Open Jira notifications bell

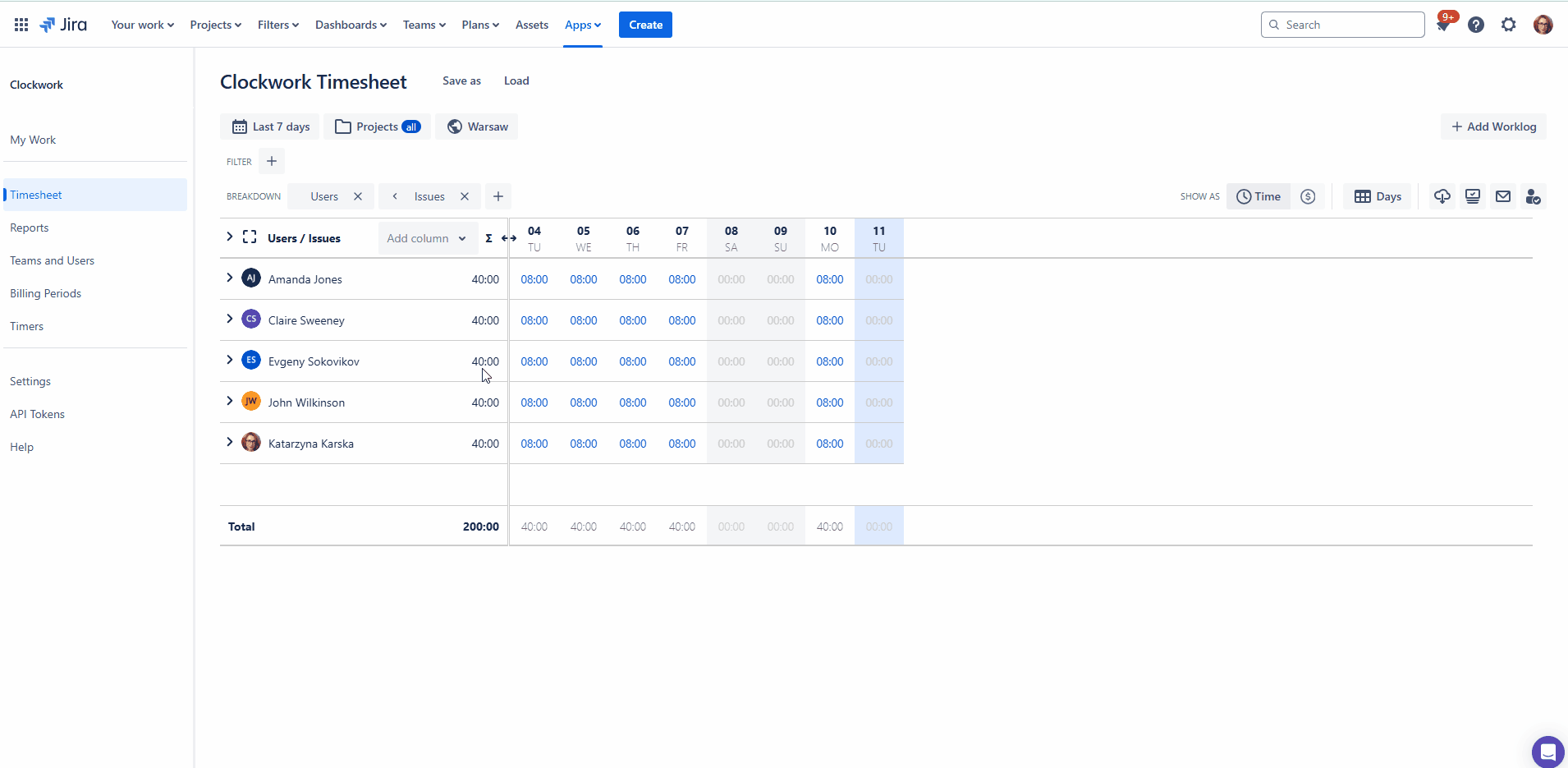click(1445, 25)
